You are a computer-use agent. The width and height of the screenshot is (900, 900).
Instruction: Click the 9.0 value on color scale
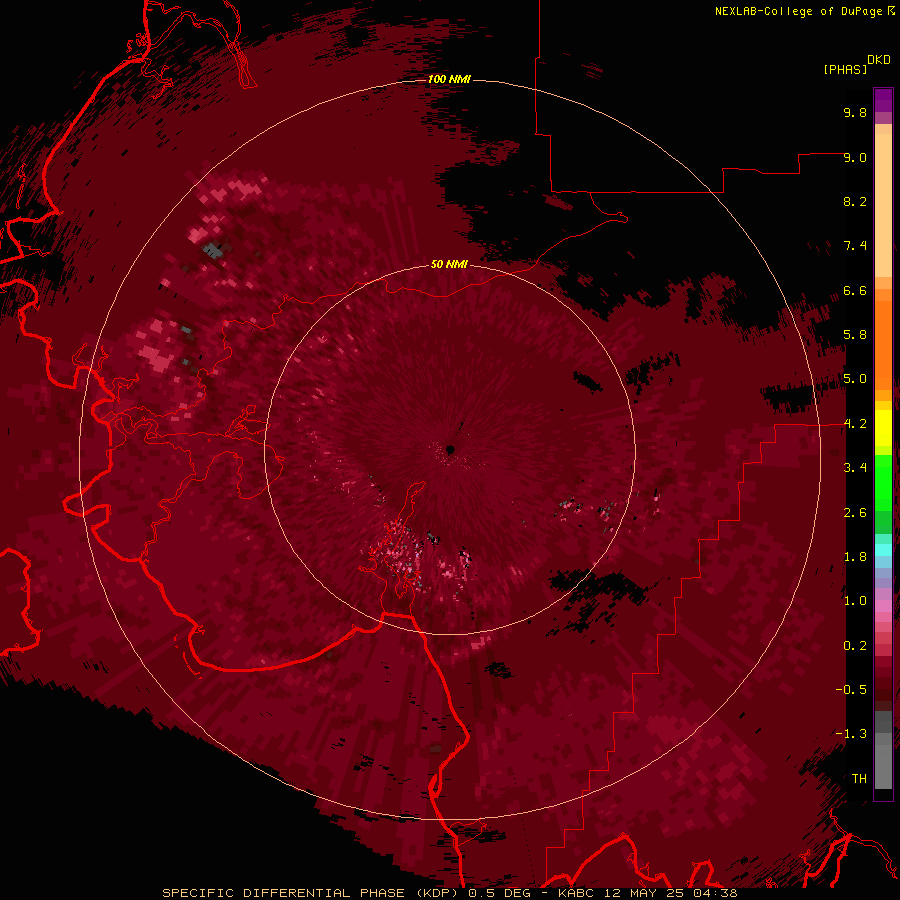(855, 157)
